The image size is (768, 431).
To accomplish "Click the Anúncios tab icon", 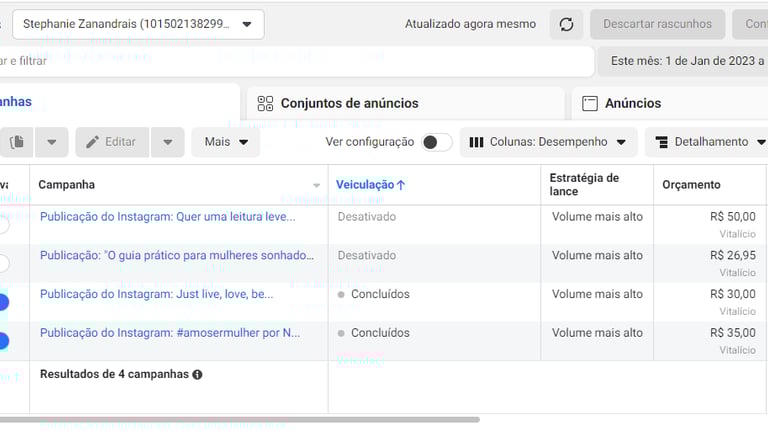I will point(590,103).
